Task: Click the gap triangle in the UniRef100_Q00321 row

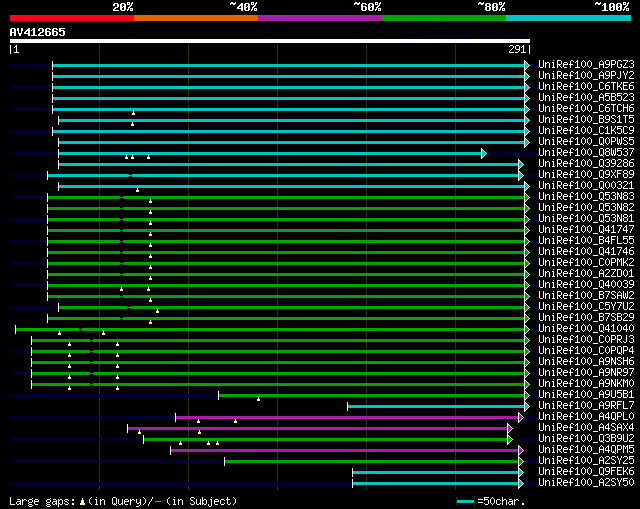Action: pos(138,190)
